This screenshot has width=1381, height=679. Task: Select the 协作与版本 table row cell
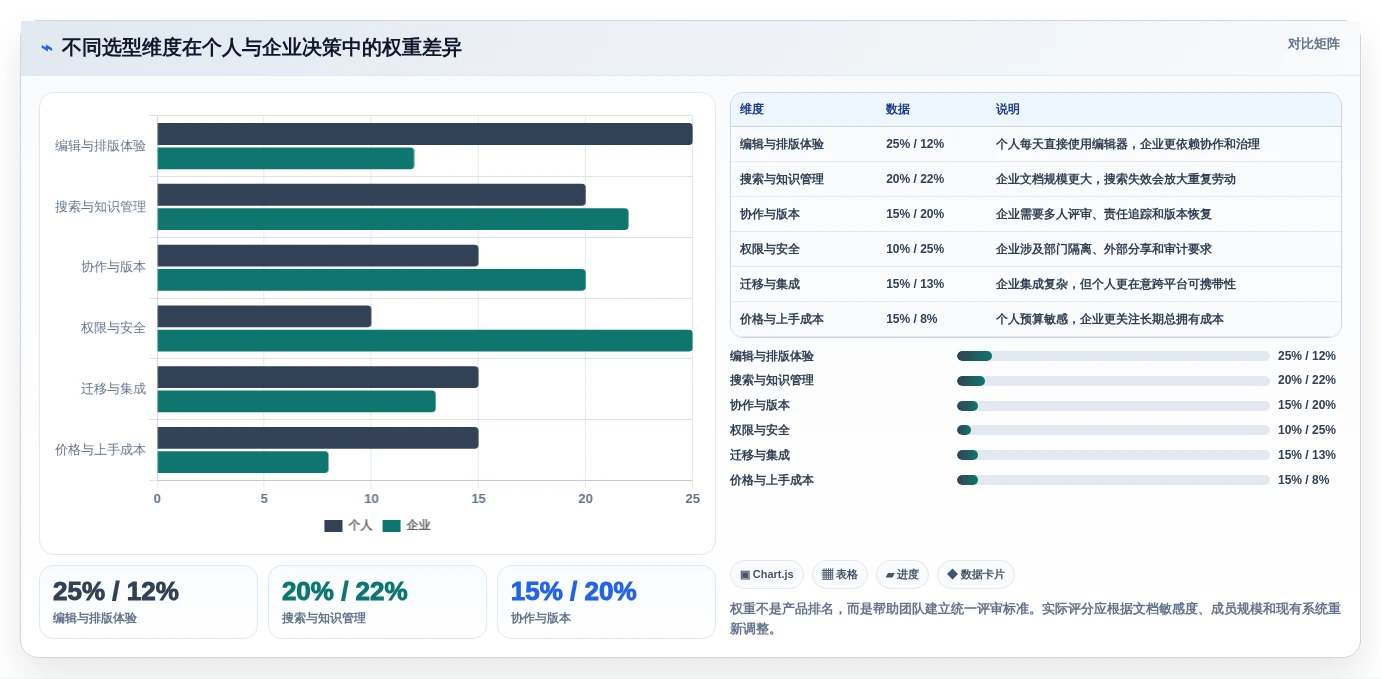click(x=770, y=214)
